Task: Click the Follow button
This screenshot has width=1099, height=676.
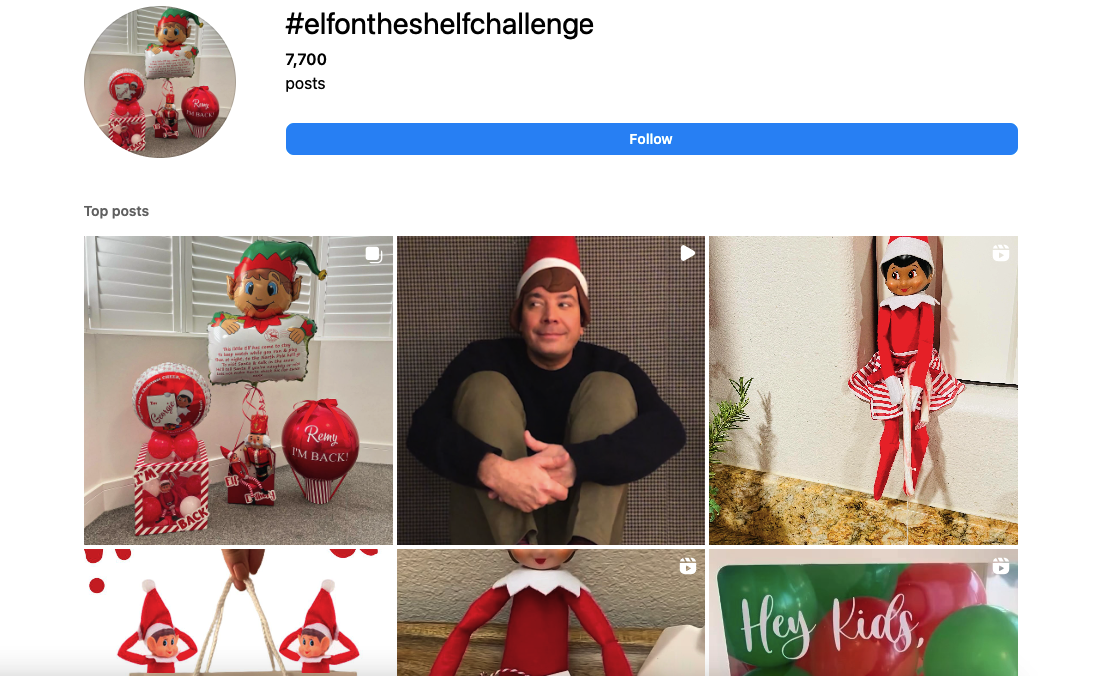Action: click(651, 139)
